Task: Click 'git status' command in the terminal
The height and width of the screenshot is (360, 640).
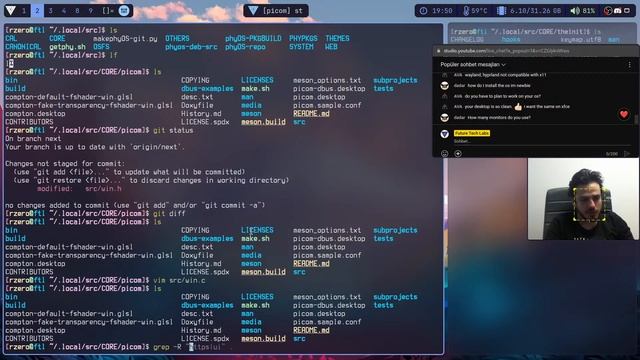Action: [x=173, y=131]
